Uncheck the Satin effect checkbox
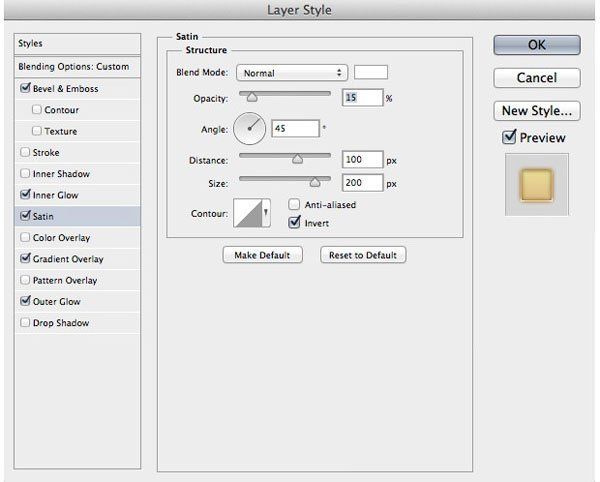The width and height of the screenshot is (600, 482). [25, 216]
